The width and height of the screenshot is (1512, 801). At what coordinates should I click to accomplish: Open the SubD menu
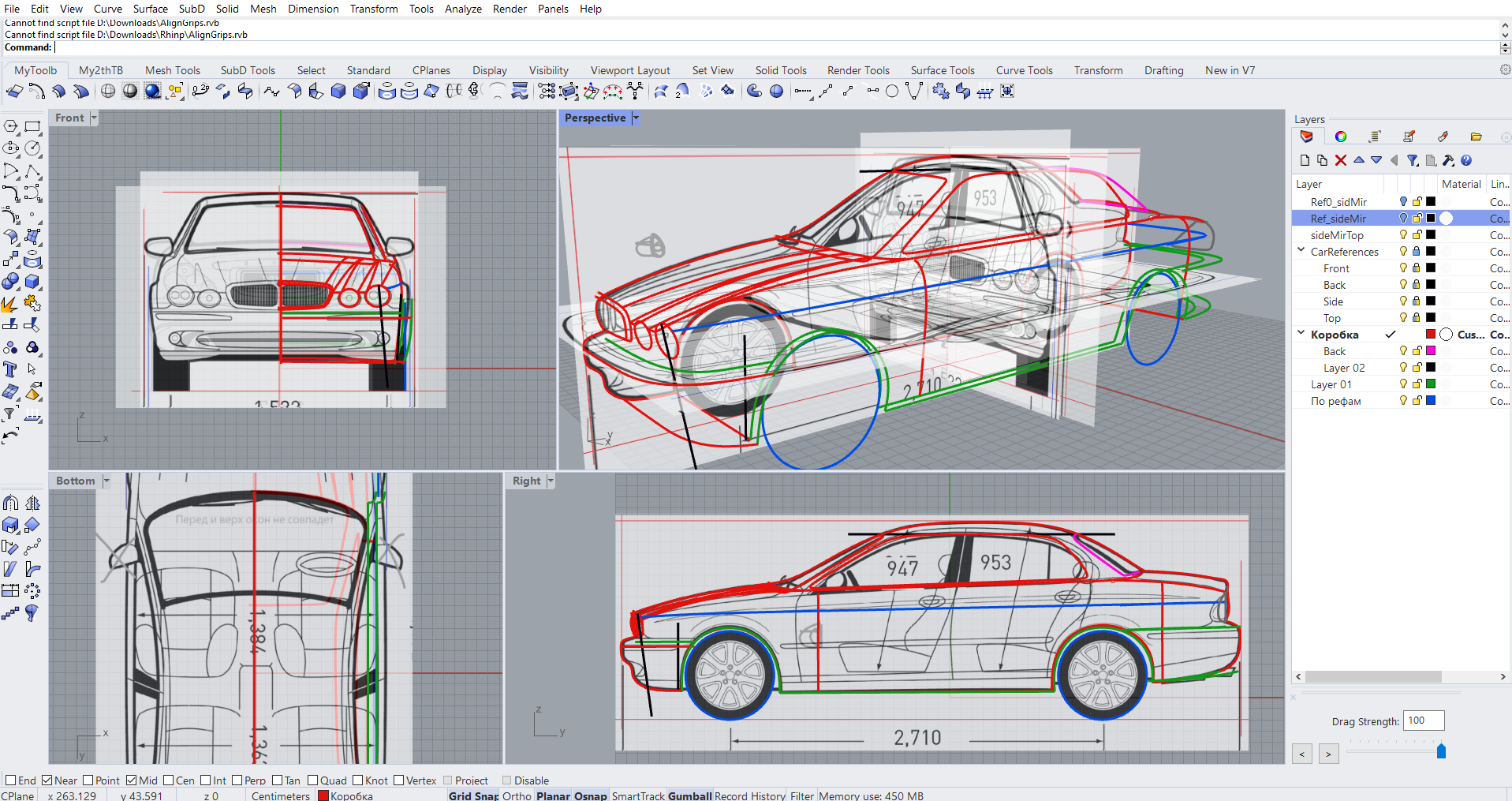(x=192, y=9)
